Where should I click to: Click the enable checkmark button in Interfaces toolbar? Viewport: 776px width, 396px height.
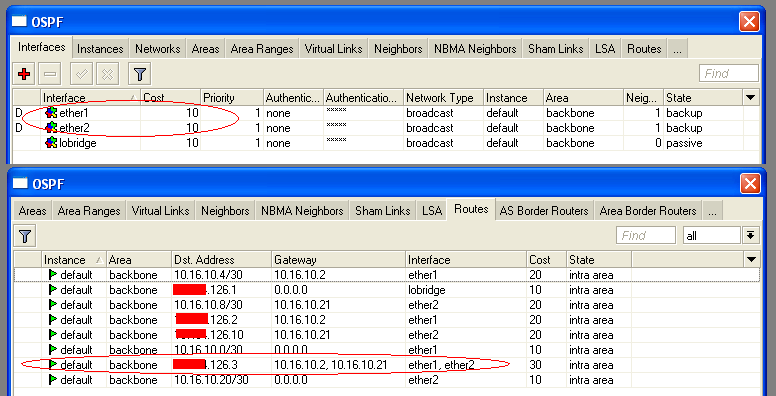pos(82,74)
